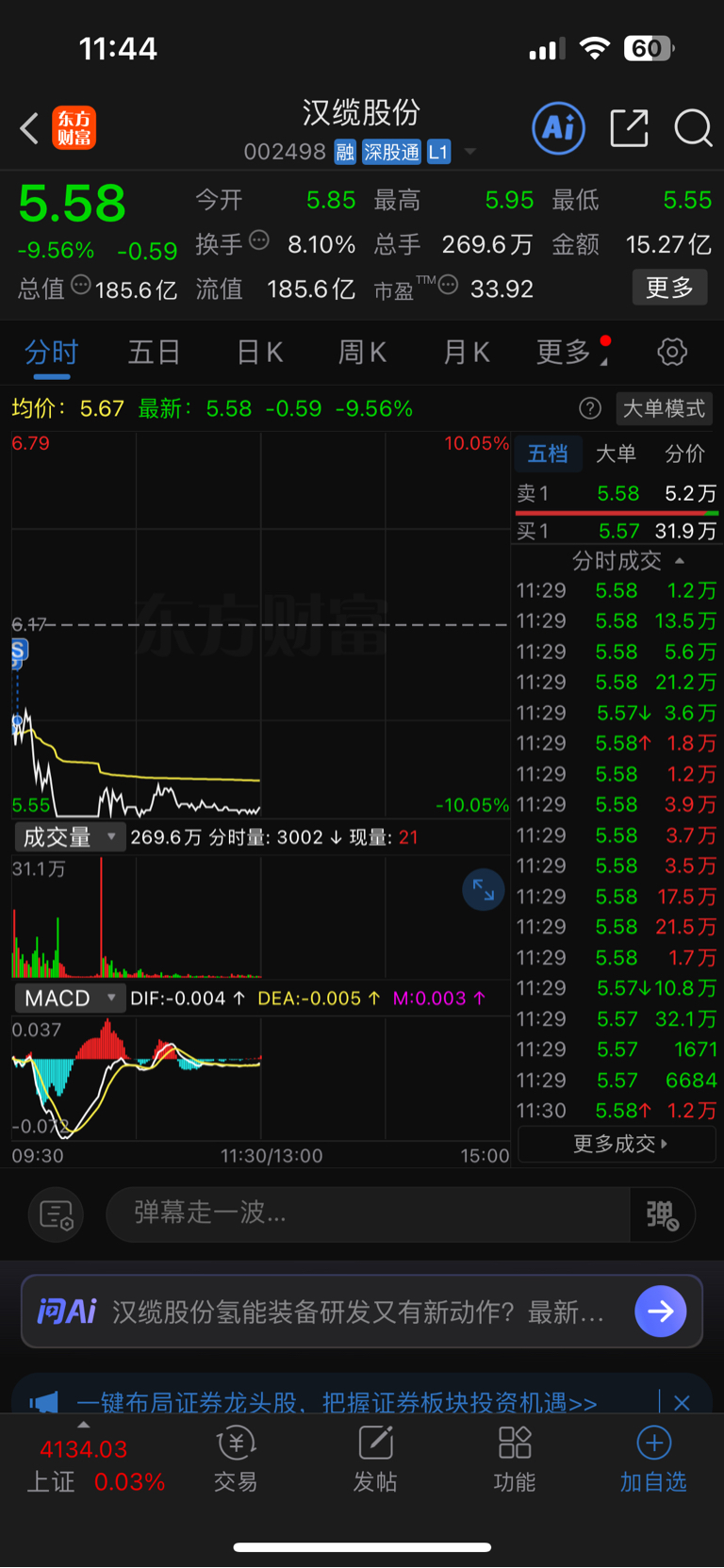Toggle the 弹 danmaku icon

coord(662,1214)
